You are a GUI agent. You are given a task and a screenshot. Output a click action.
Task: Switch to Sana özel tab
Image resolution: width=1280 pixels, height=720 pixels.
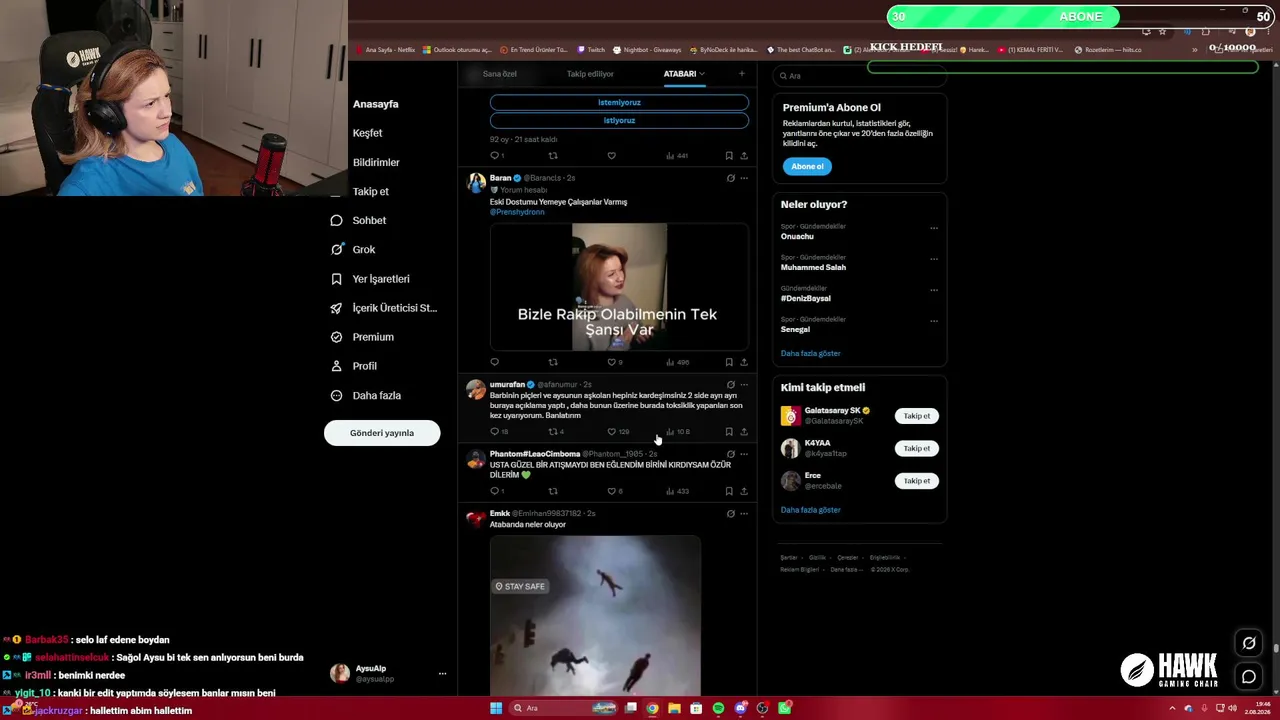(x=500, y=74)
